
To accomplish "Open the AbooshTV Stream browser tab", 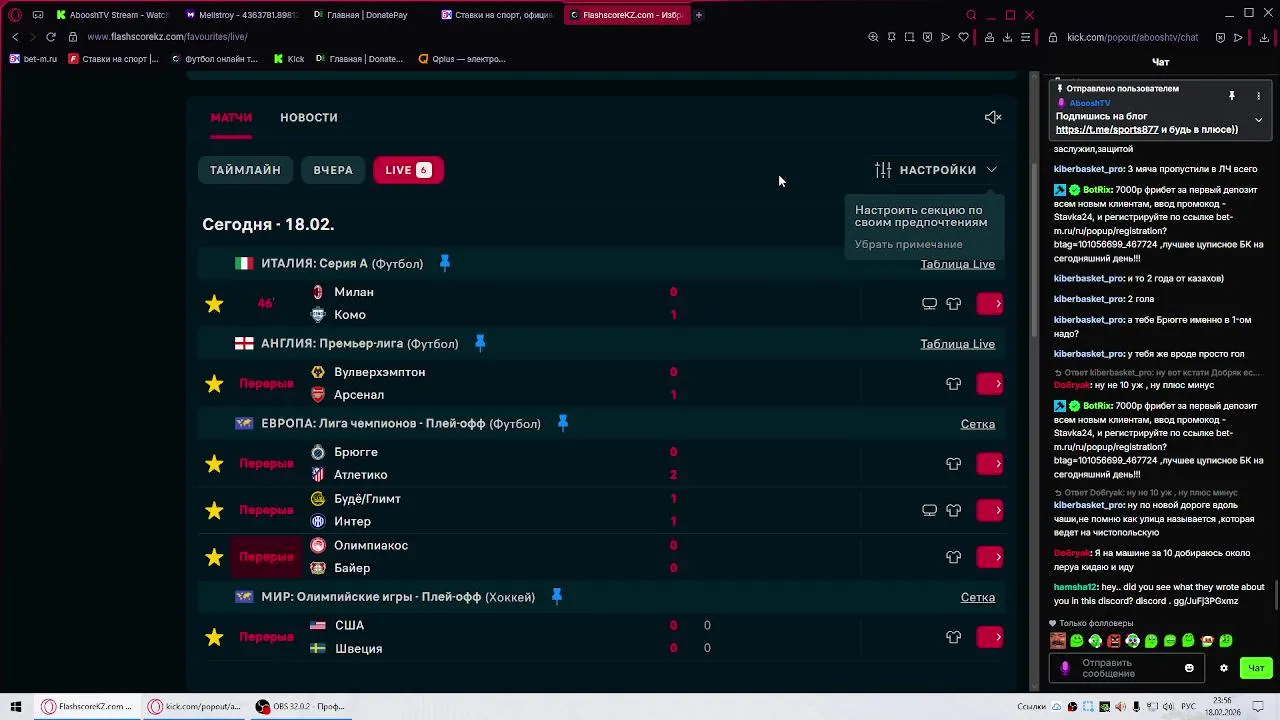I will [x=112, y=15].
